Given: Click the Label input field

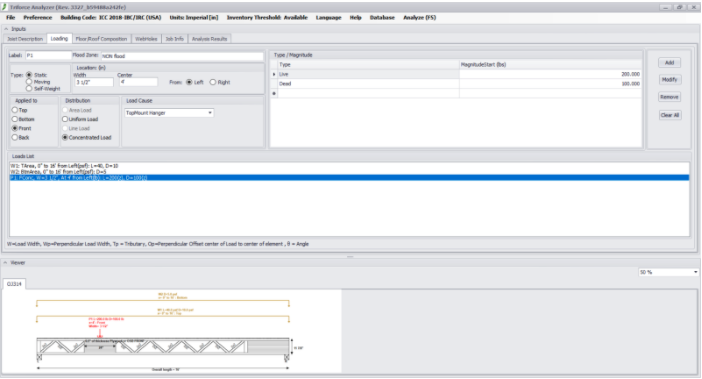Looking at the screenshot, I should [x=48, y=55].
